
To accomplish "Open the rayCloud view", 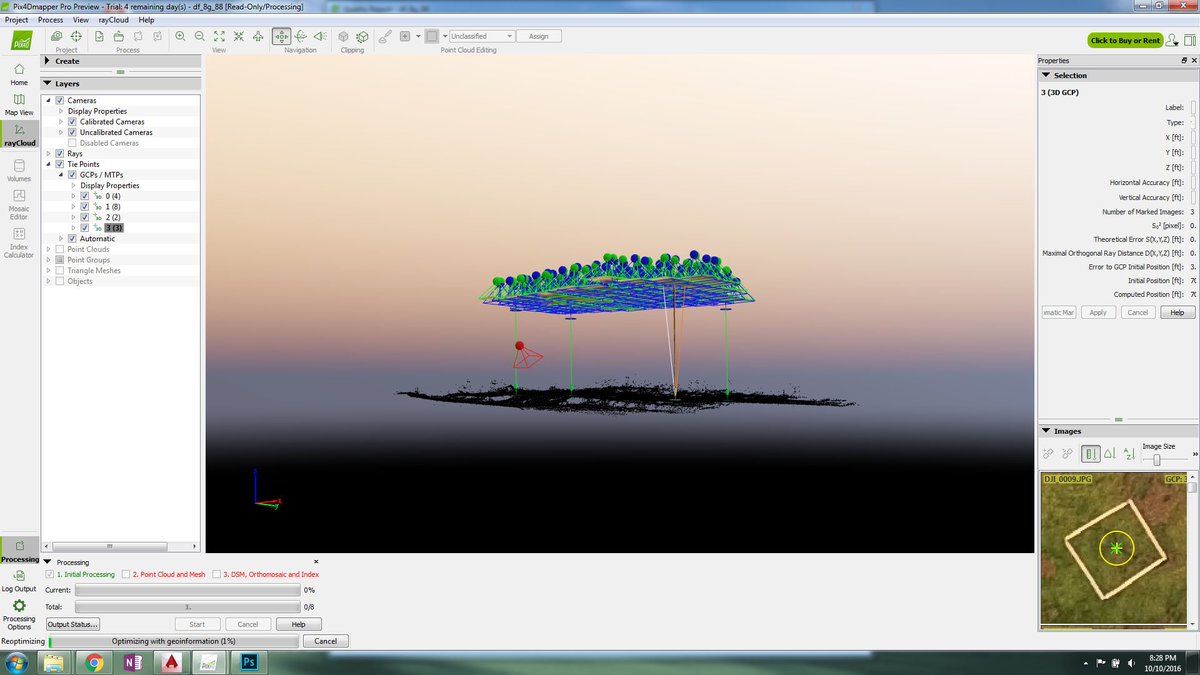I will click(19, 134).
